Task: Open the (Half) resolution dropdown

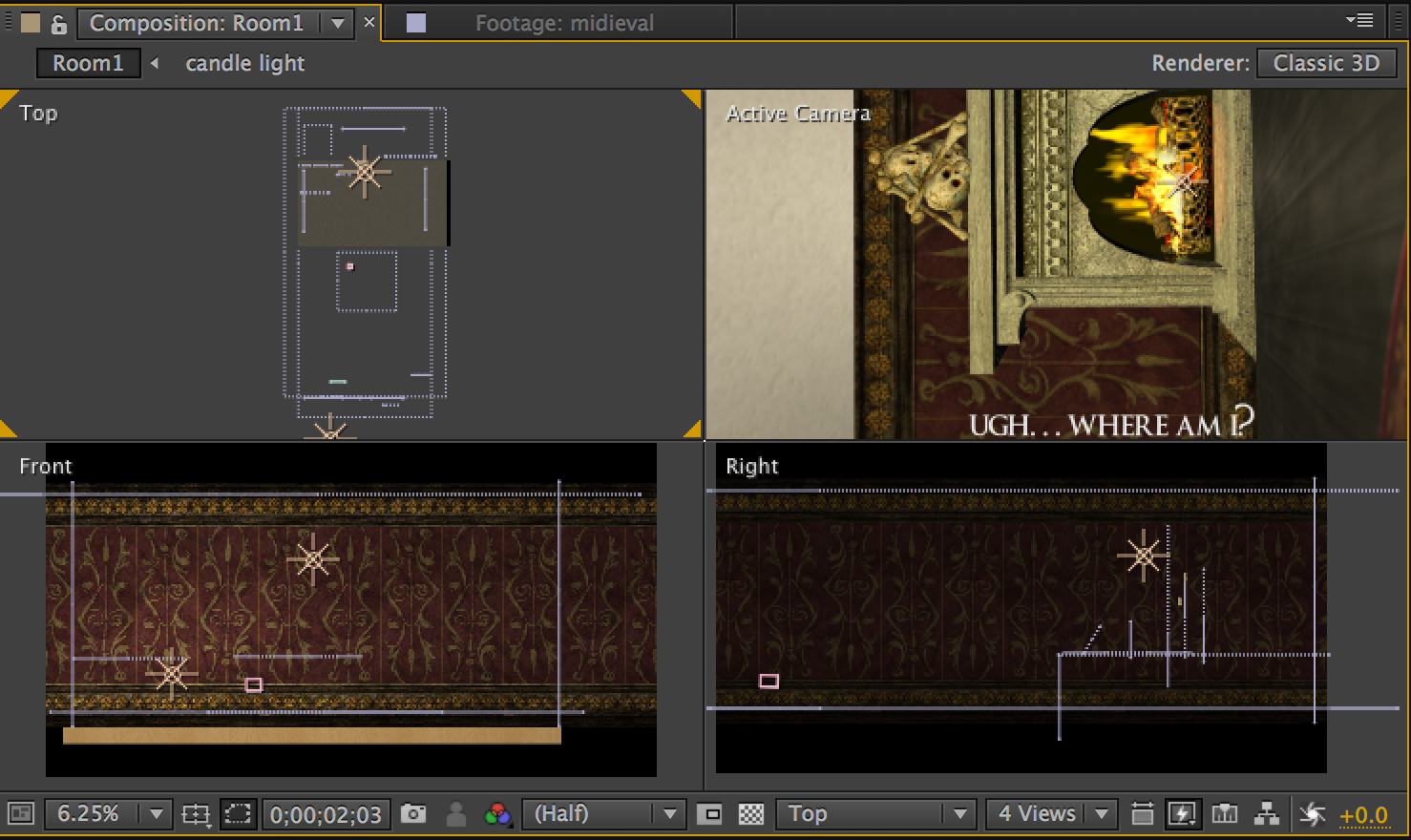Action: (603, 814)
